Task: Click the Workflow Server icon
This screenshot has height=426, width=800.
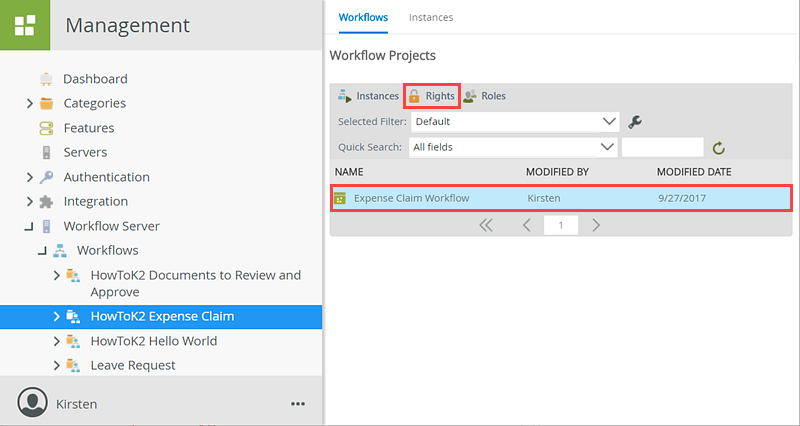Action: 46,226
